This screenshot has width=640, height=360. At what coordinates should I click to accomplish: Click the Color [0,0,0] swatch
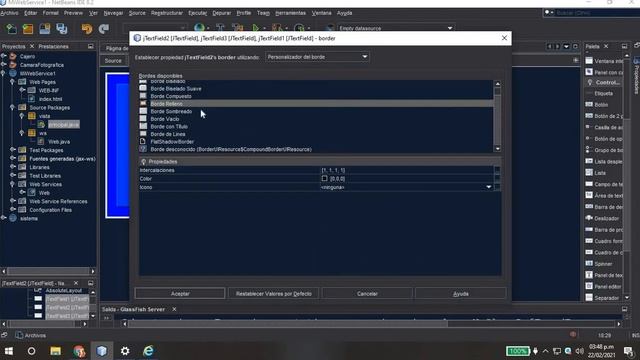click(x=324, y=179)
